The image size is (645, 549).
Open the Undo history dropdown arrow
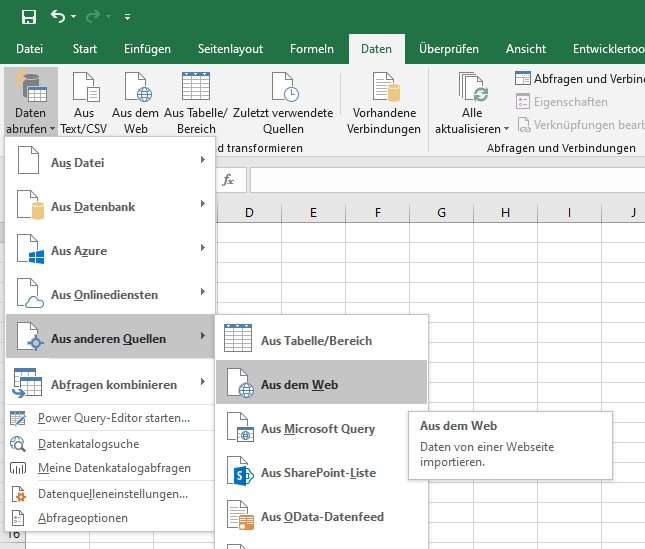point(74,17)
